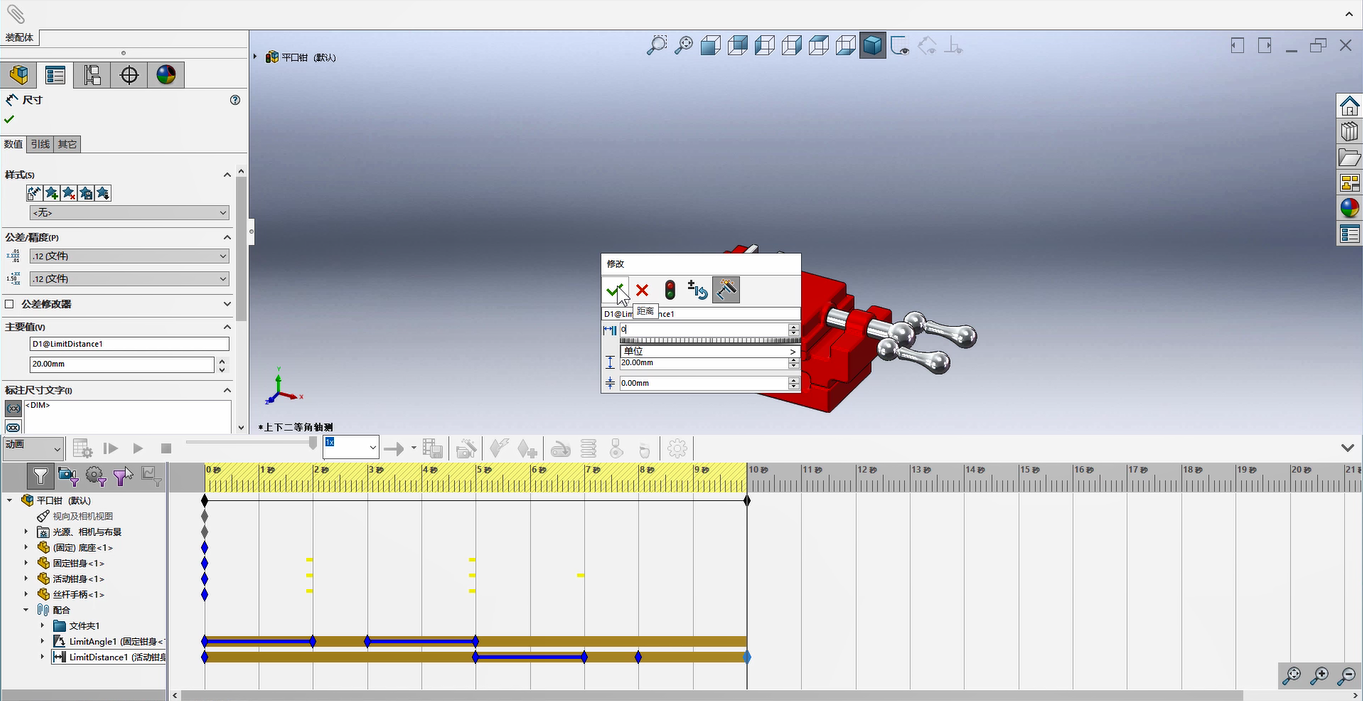Cancel the Modify dialog with red X
Image resolution: width=1363 pixels, height=701 pixels.
coord(642,290)
